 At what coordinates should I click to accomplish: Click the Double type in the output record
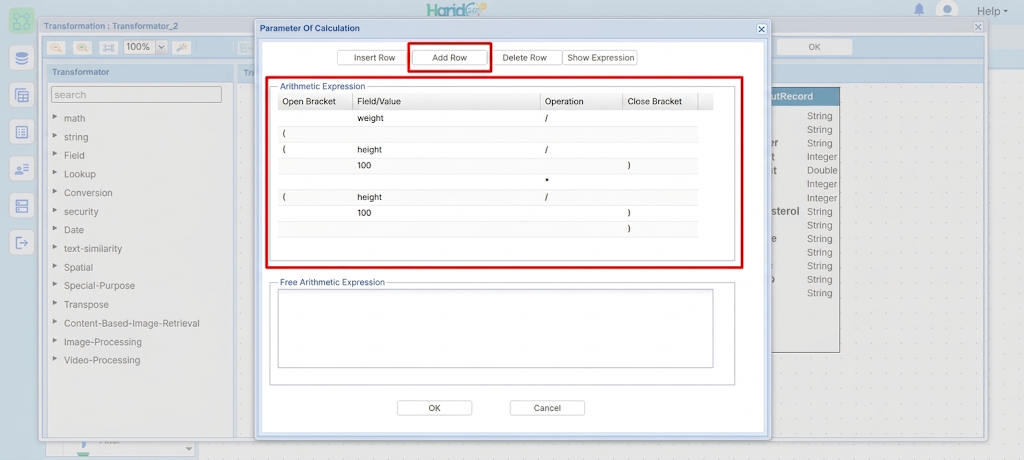[822, 171]
